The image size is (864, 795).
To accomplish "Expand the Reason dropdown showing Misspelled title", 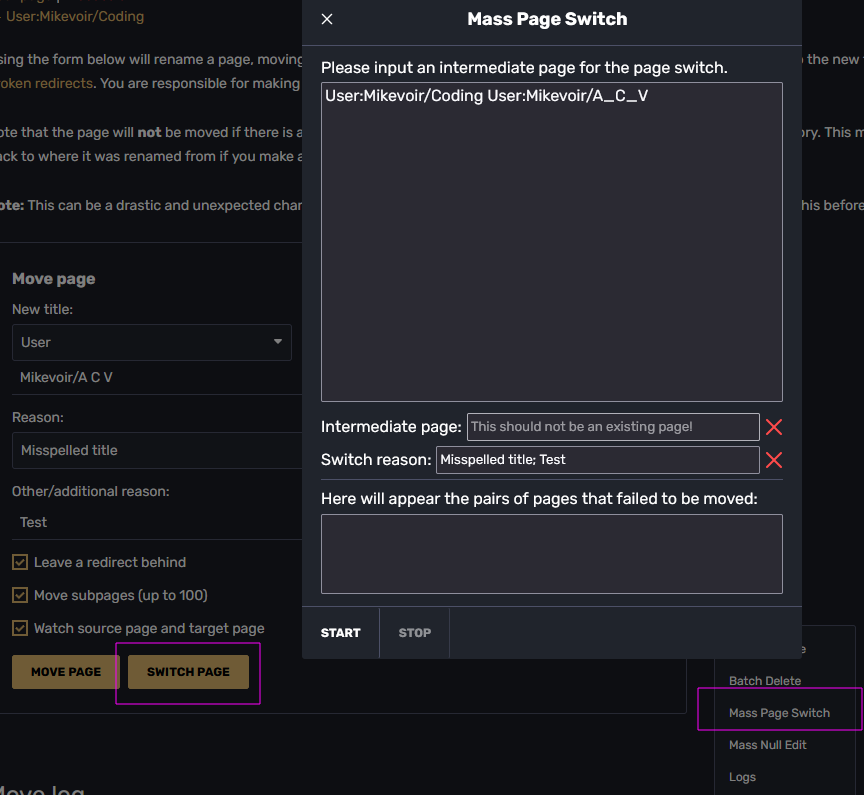I will [155, 451].
